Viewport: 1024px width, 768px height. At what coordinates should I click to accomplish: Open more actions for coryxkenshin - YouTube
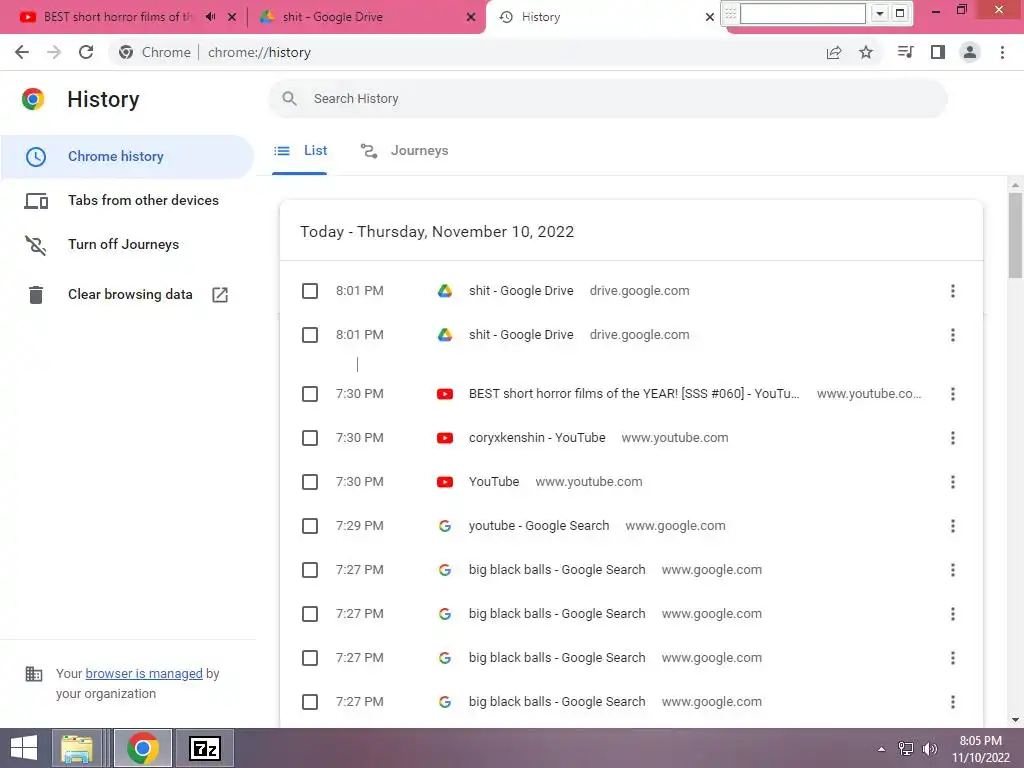(953, 438)
